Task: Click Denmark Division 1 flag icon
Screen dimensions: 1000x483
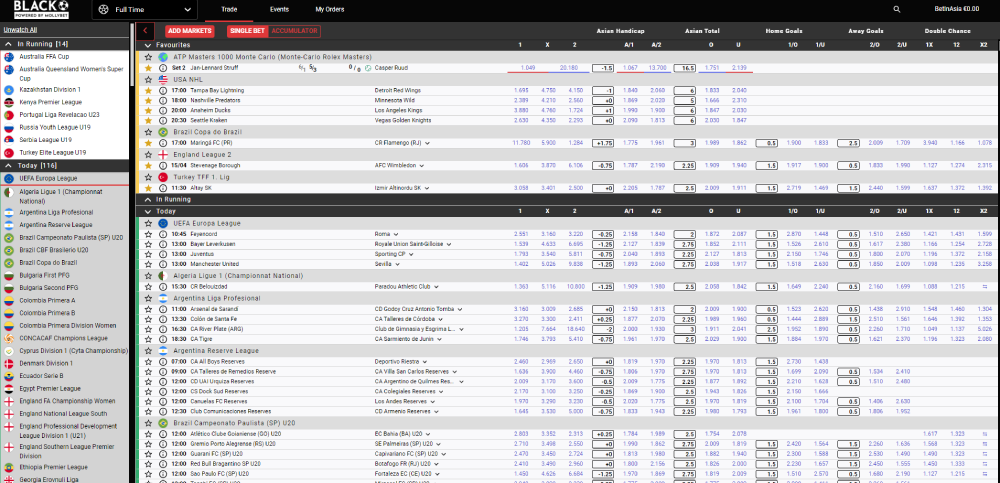Action: coord(9,363)
